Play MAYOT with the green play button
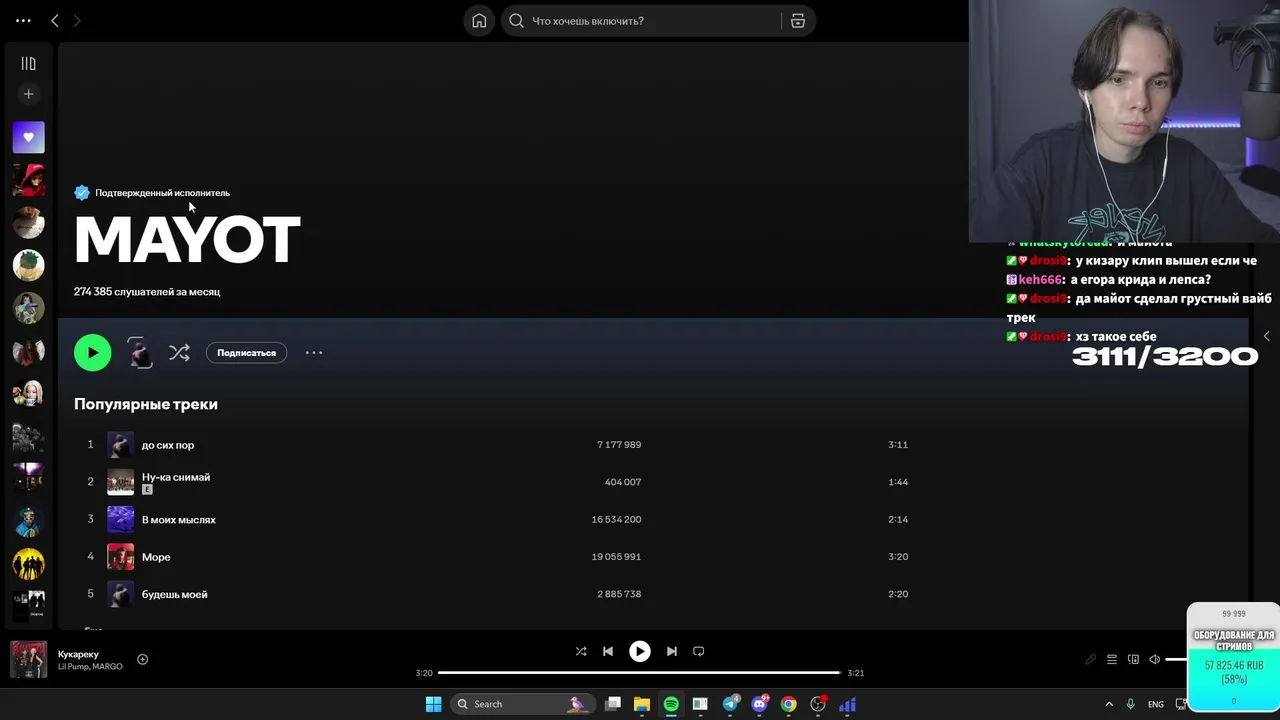The width and height of the screenshot is (1280, 720). (93, 353)
